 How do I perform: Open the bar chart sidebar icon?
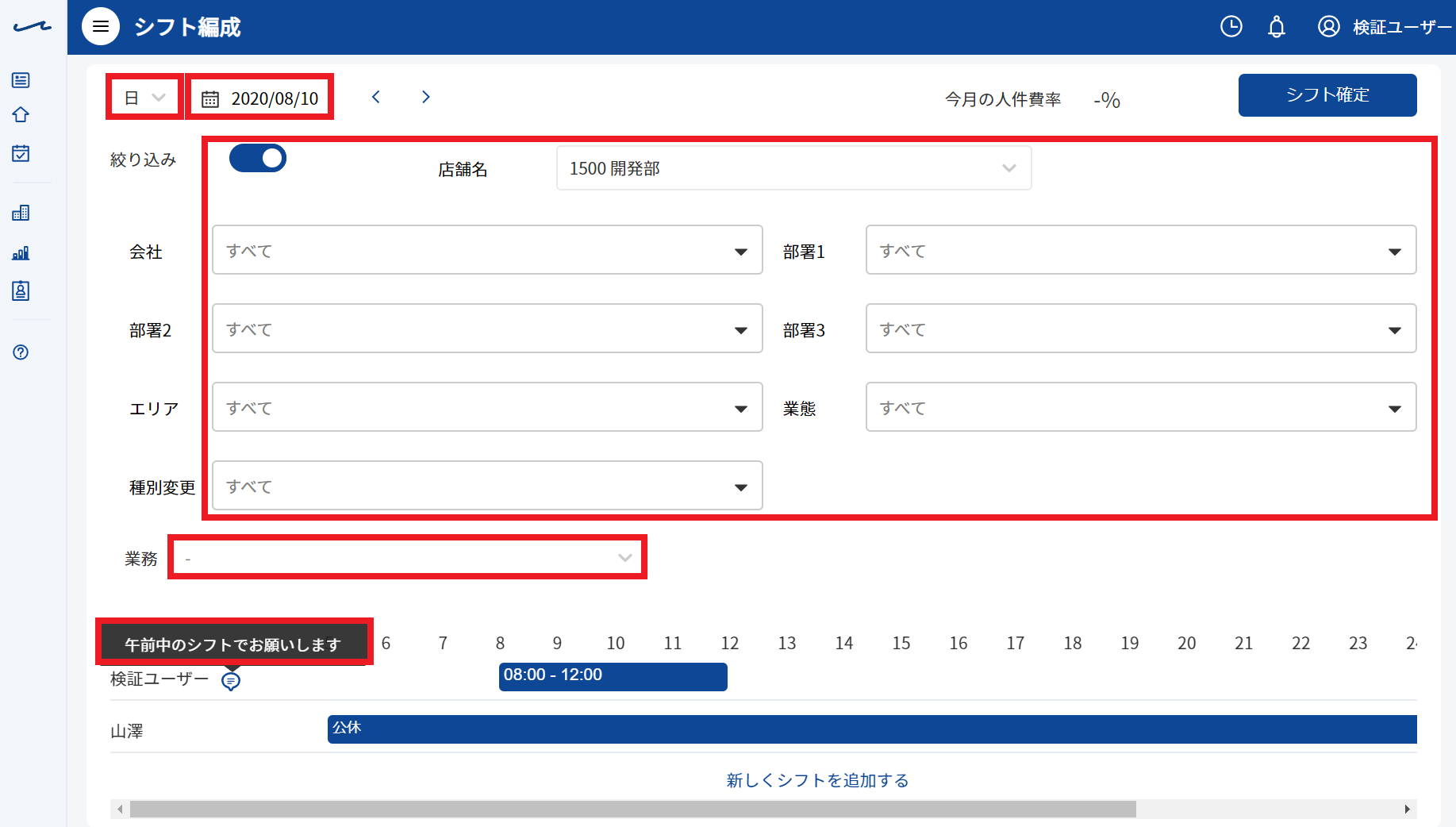21,253
